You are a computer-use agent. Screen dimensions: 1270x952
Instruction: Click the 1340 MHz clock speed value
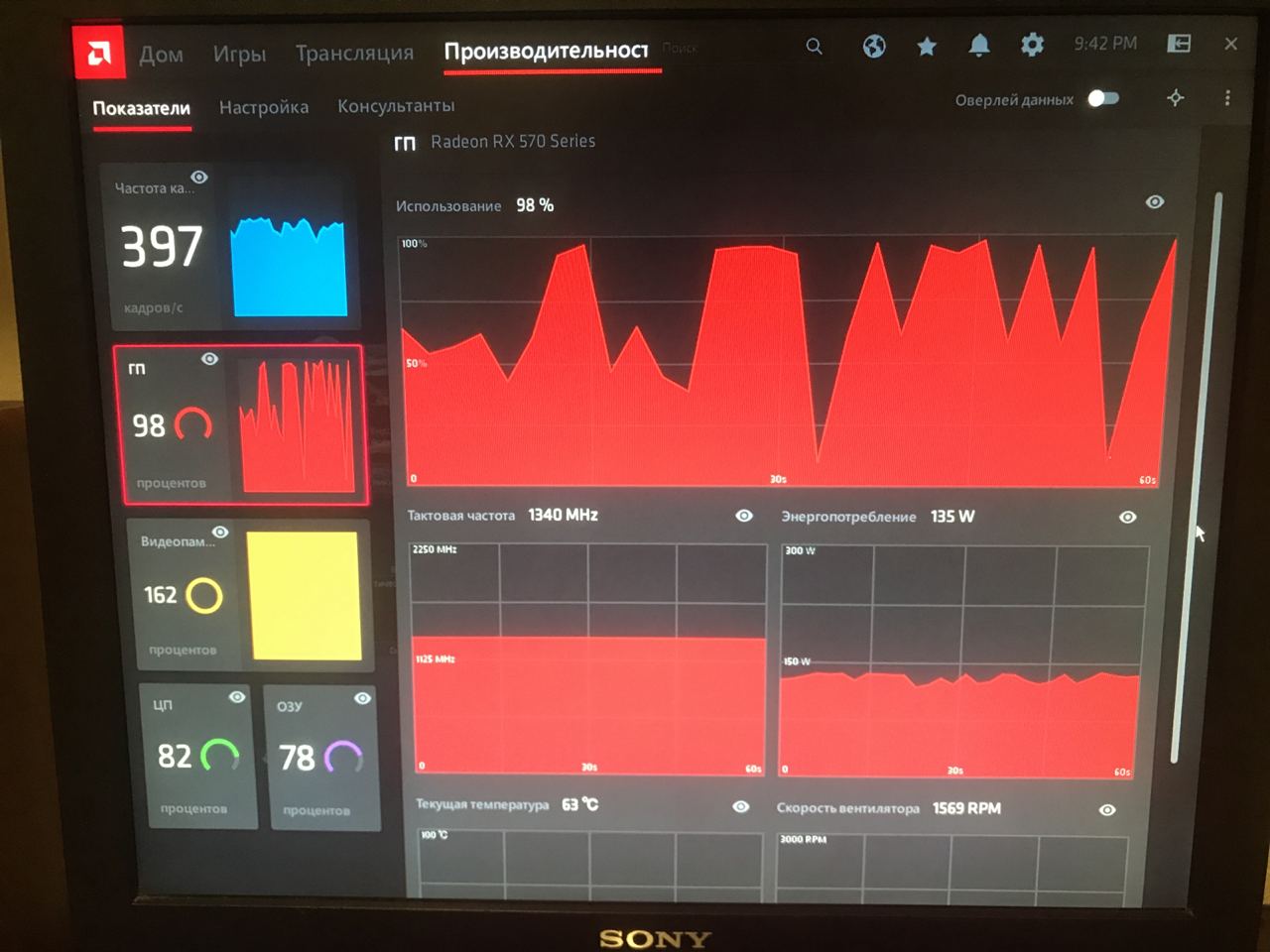click(563, 515)
